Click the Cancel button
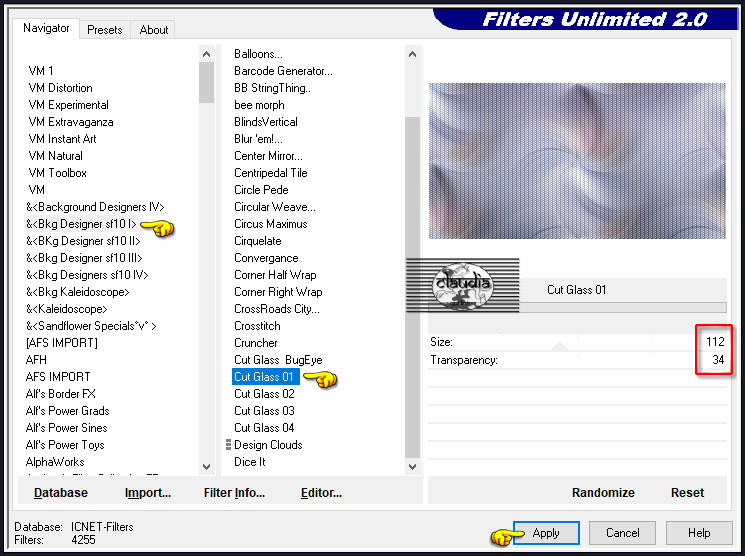The width and height of the screenshot is (745, 556). pyautogui.click(x=622, y=533)
